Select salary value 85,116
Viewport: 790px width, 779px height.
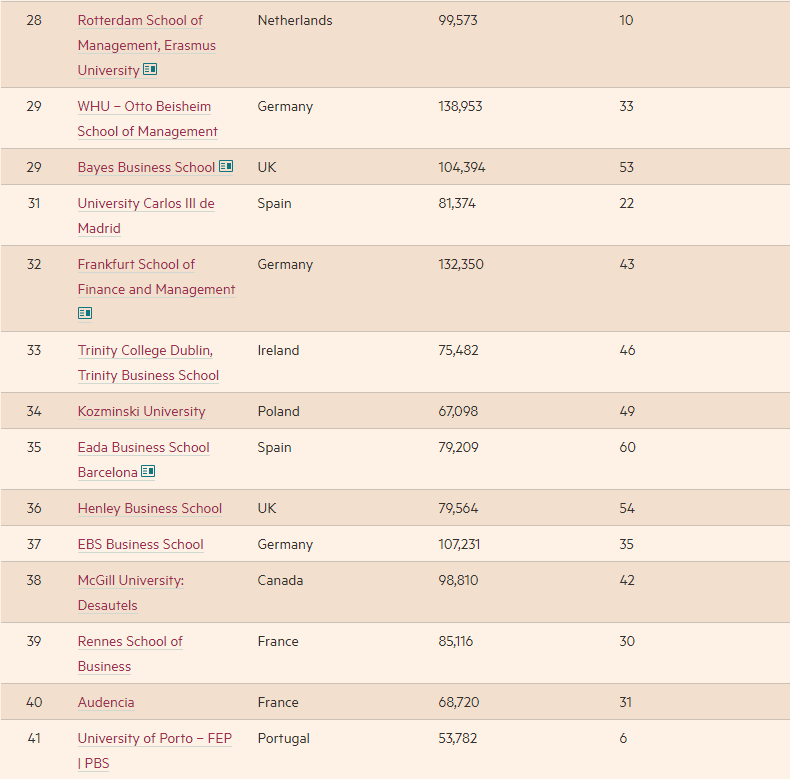click(456, 641)
